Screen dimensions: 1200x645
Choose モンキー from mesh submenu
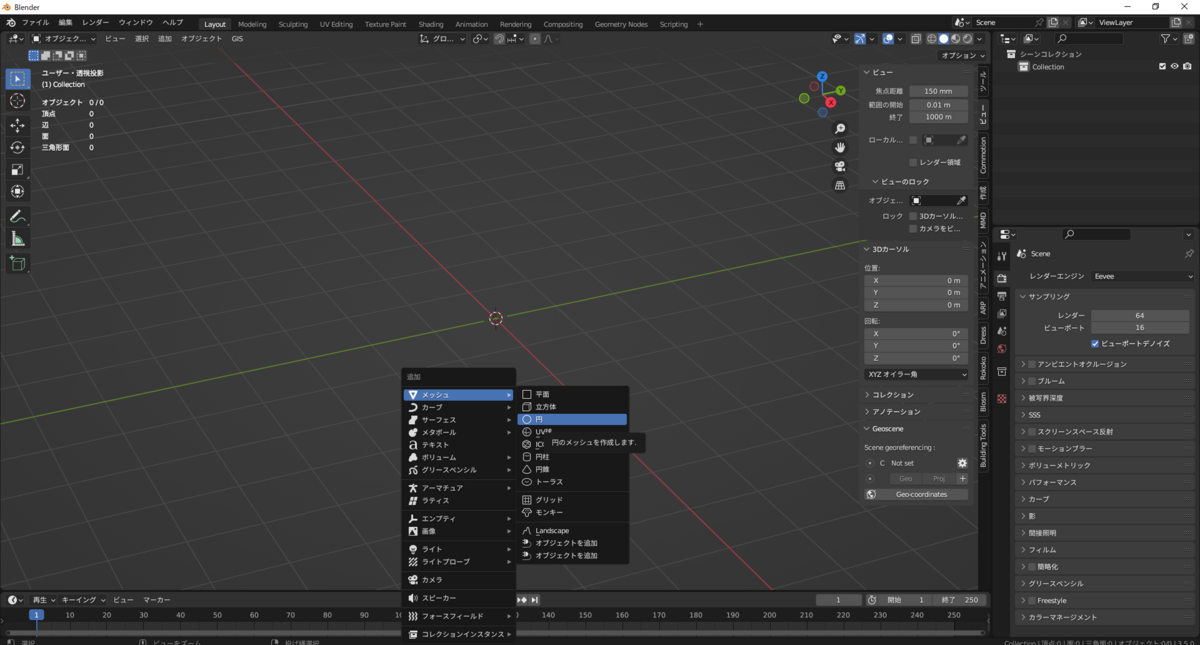click(x=573, y=512)
